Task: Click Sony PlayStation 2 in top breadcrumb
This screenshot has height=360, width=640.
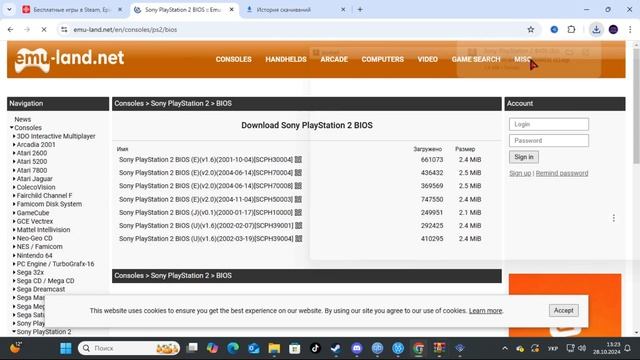Action: tap(180, 103)
